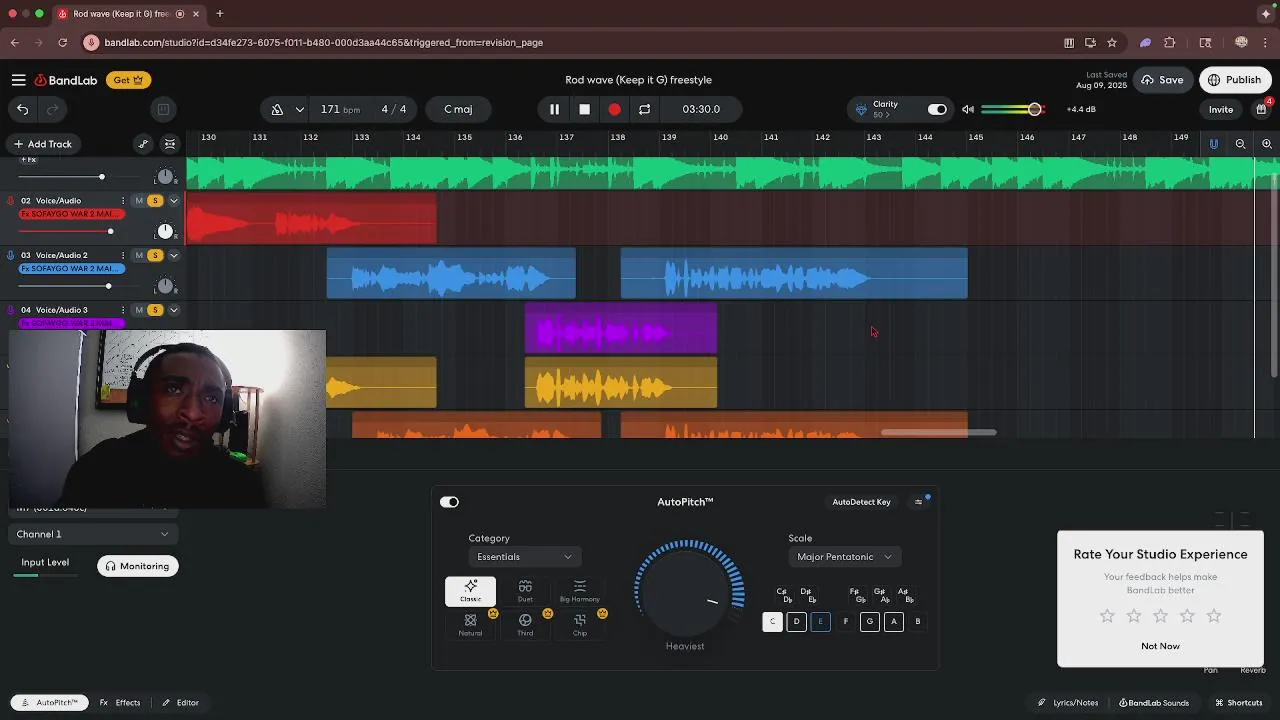Zoom in the timeline with plus magnifier
1280x720 pixels.
coord(1266,144)
